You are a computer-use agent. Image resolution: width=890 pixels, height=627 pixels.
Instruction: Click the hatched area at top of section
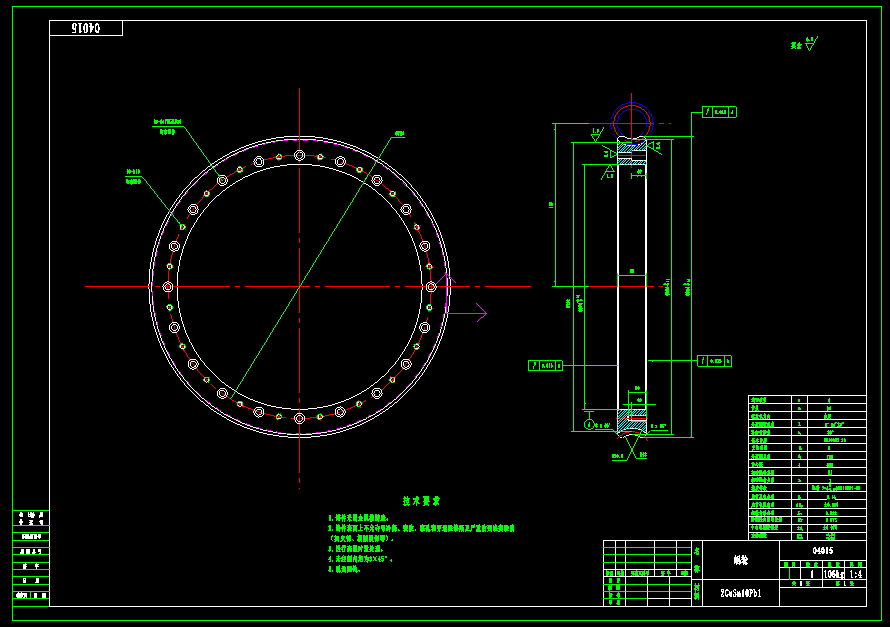coord(632,151)
